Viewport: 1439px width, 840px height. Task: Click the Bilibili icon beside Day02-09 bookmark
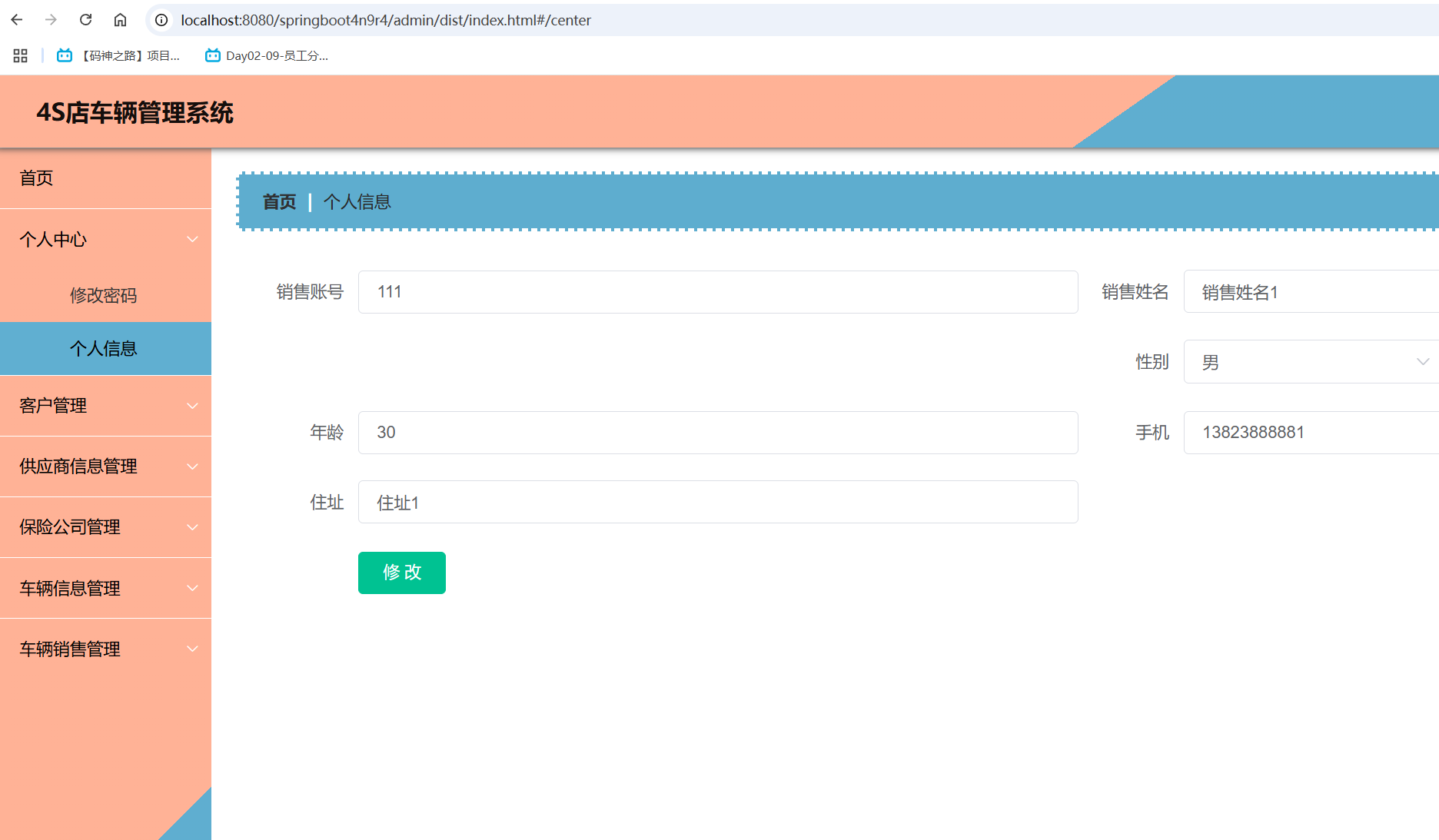(212, 55)
